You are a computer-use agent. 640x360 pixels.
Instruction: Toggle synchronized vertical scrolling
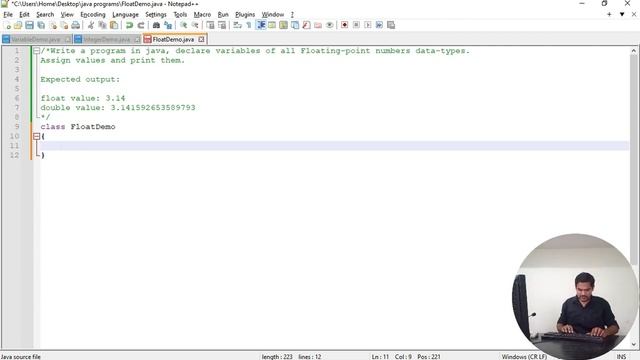click(211, 25)
